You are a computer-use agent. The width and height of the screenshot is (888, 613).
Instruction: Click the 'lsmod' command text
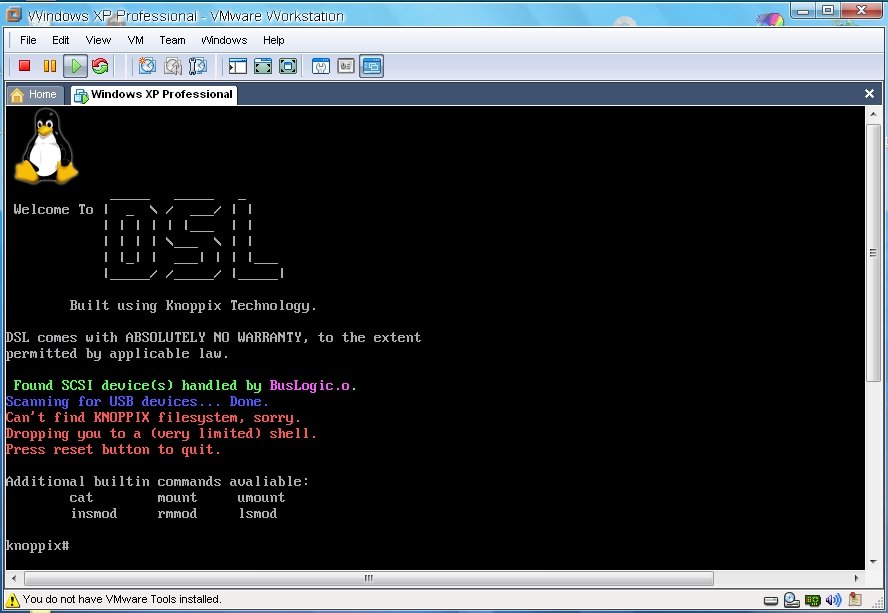click(x=258, y=514)
